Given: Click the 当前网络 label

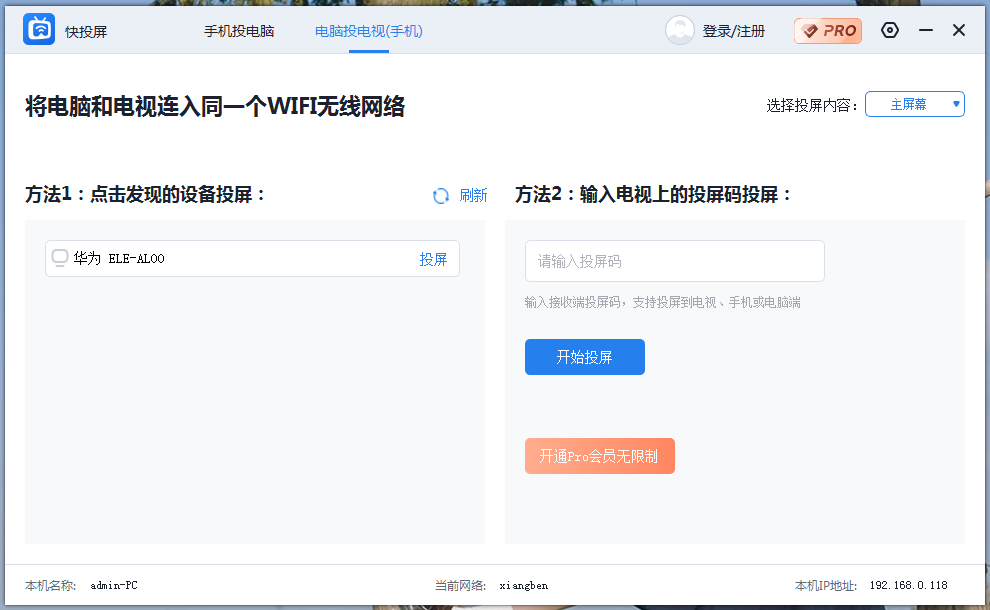Looking at the screenshot, I should [460, 585].
